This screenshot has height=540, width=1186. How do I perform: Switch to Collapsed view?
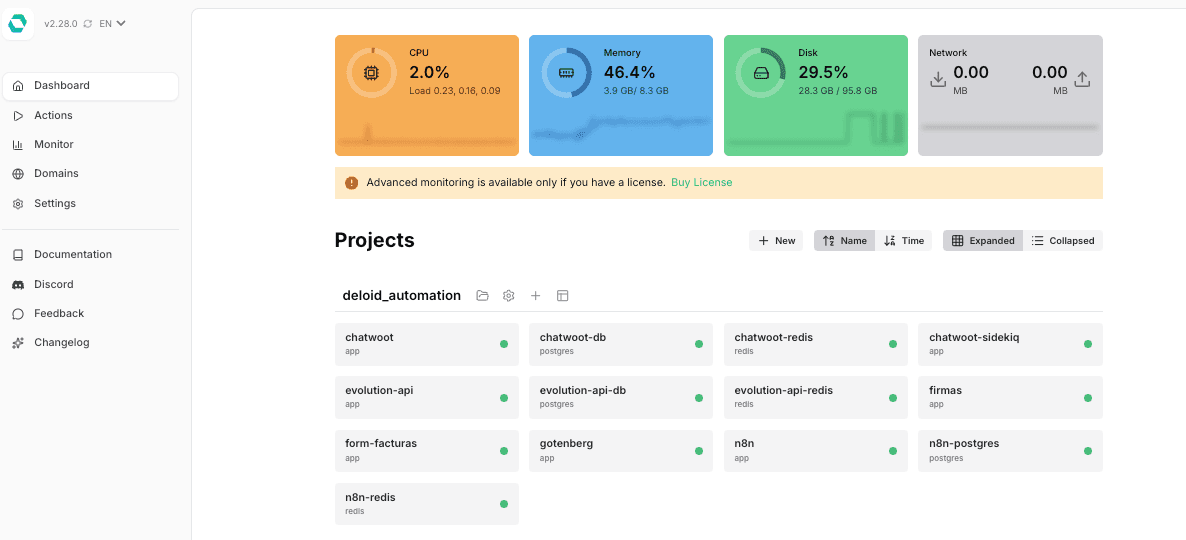coord(1063,241)
